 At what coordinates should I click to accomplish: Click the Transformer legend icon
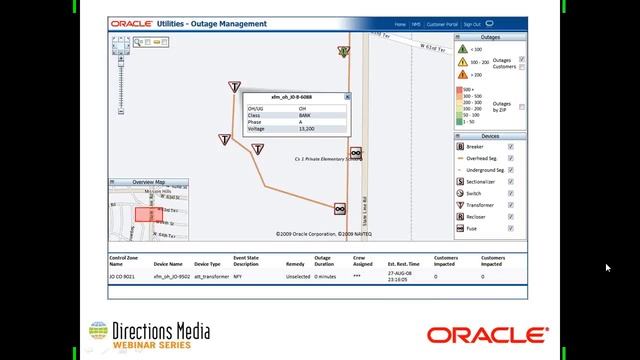[460, 205]
